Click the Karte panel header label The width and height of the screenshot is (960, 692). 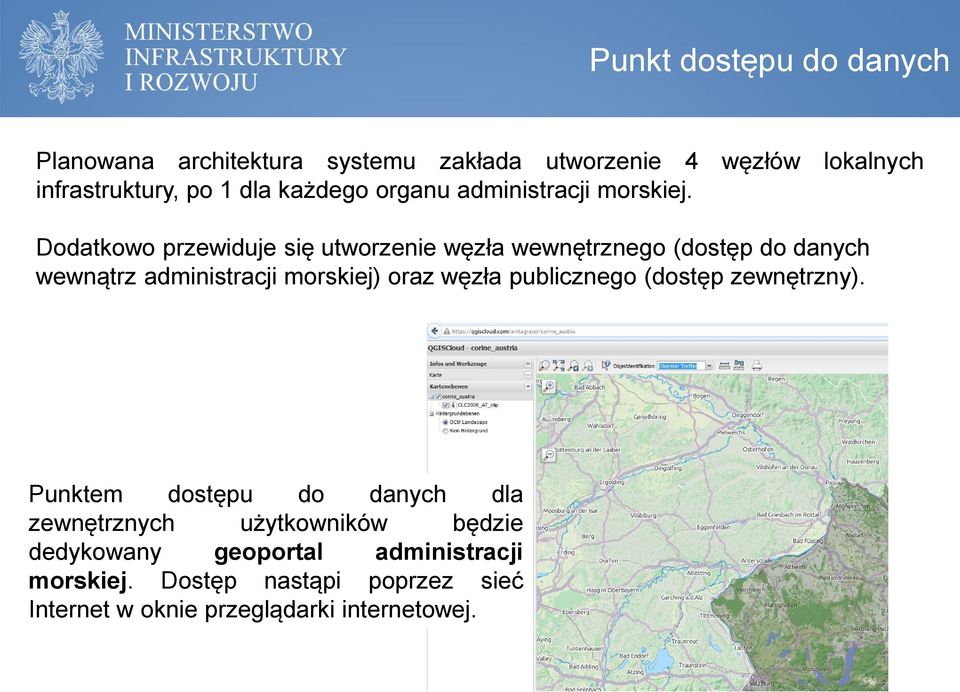[x=436, y=375]
